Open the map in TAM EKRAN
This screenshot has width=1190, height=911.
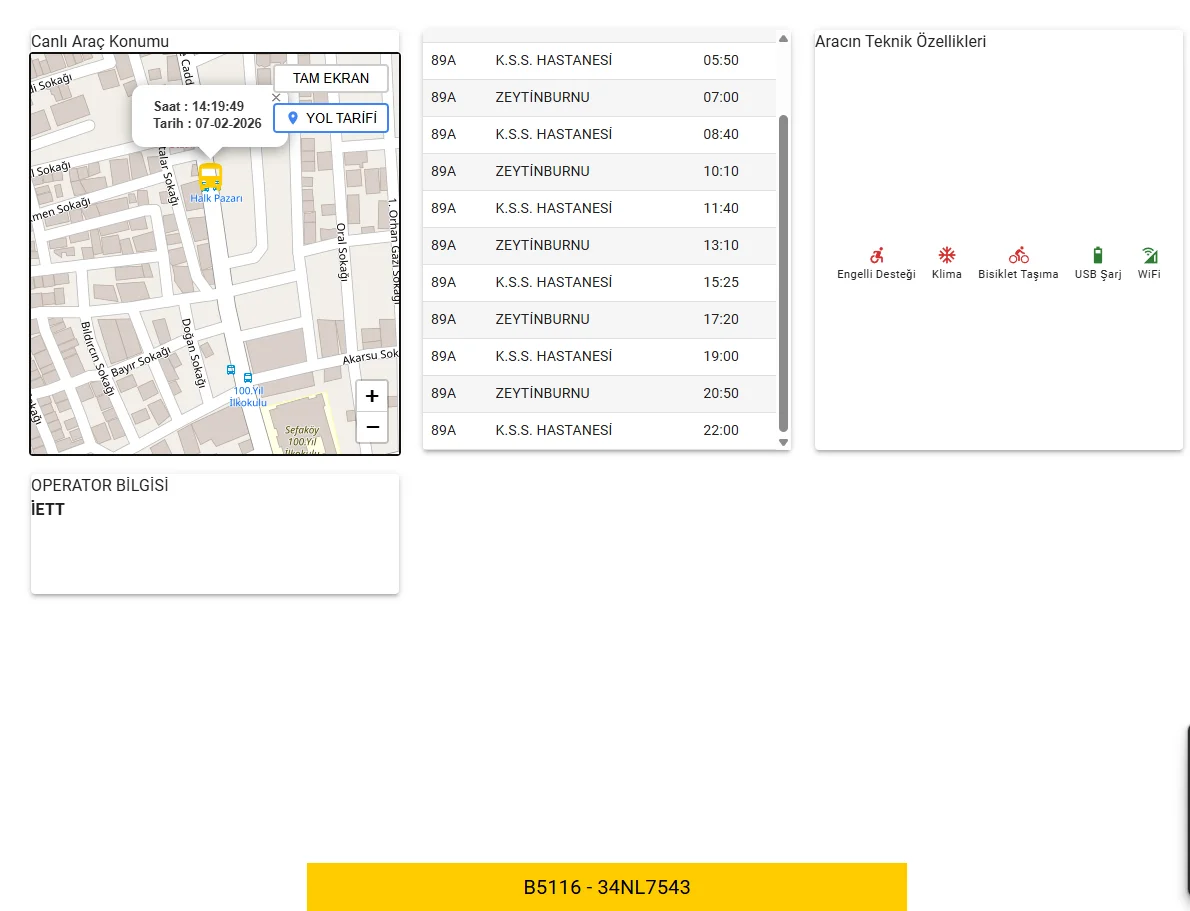331,78
